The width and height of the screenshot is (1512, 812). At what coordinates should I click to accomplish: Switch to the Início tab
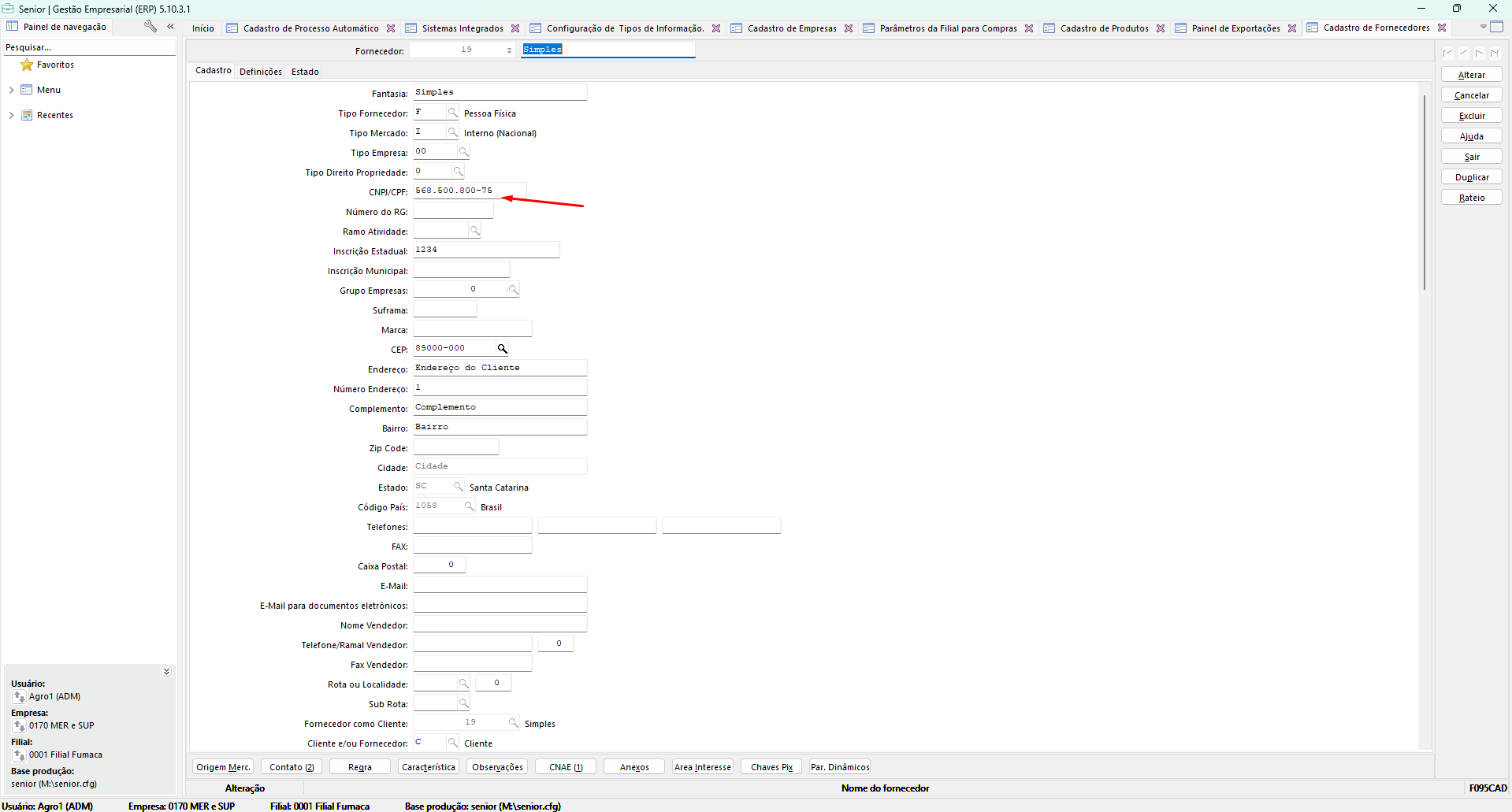(x=202, y=28)
